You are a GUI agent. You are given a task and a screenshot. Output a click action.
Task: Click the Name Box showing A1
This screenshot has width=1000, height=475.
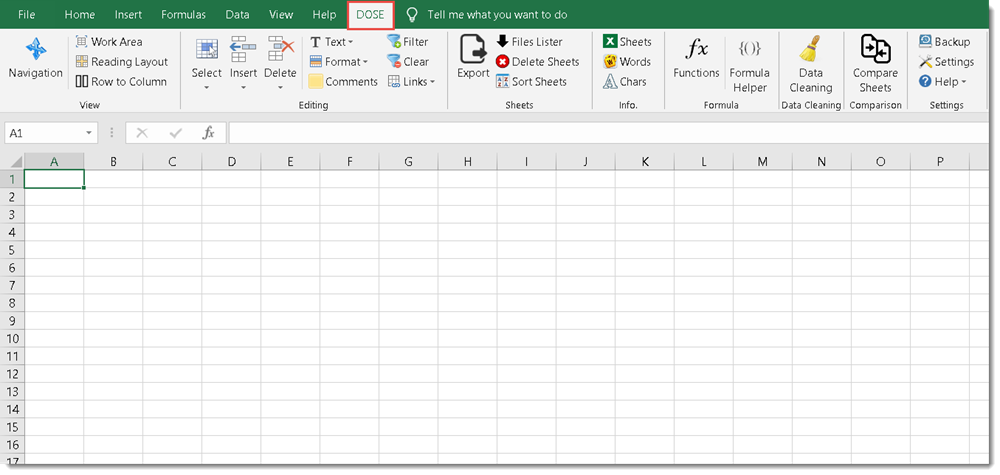click(43, 133)
